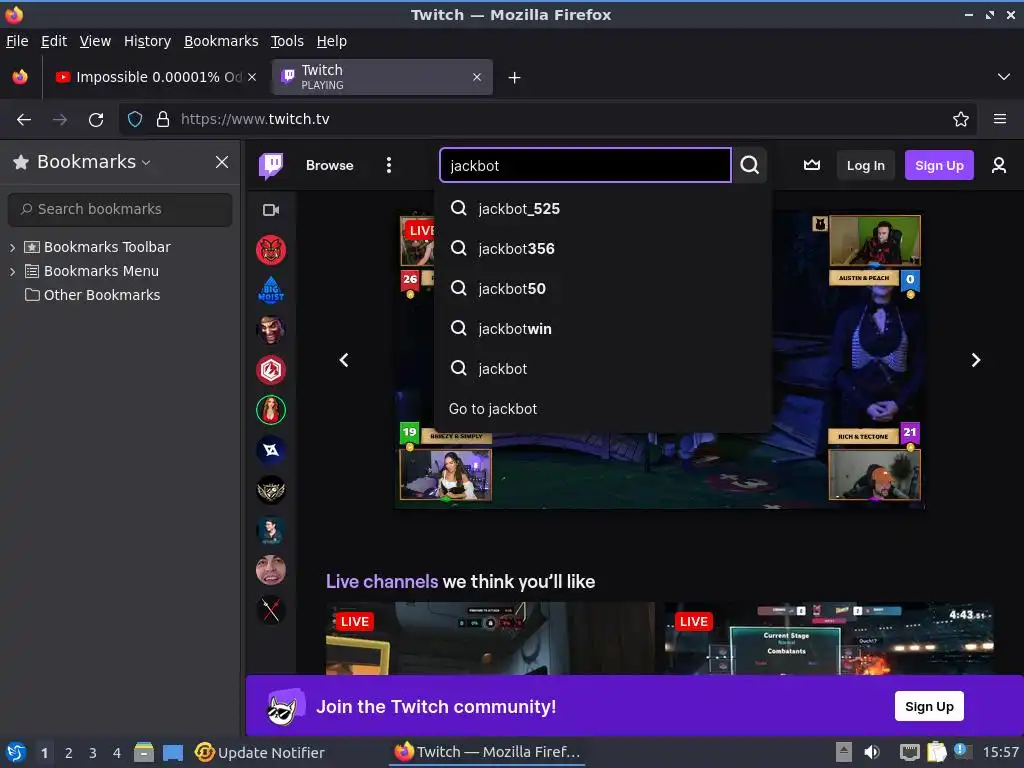Open the taskbar file manager icon
The image size is (1024, 768).
click(144, 753)
